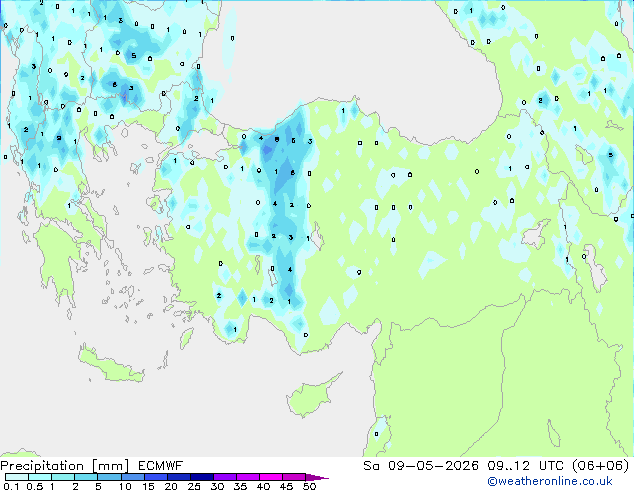Click the 0.5–1 mm legend swatch
The height and width of the screenshot is (490, 634).
point(40,477)
